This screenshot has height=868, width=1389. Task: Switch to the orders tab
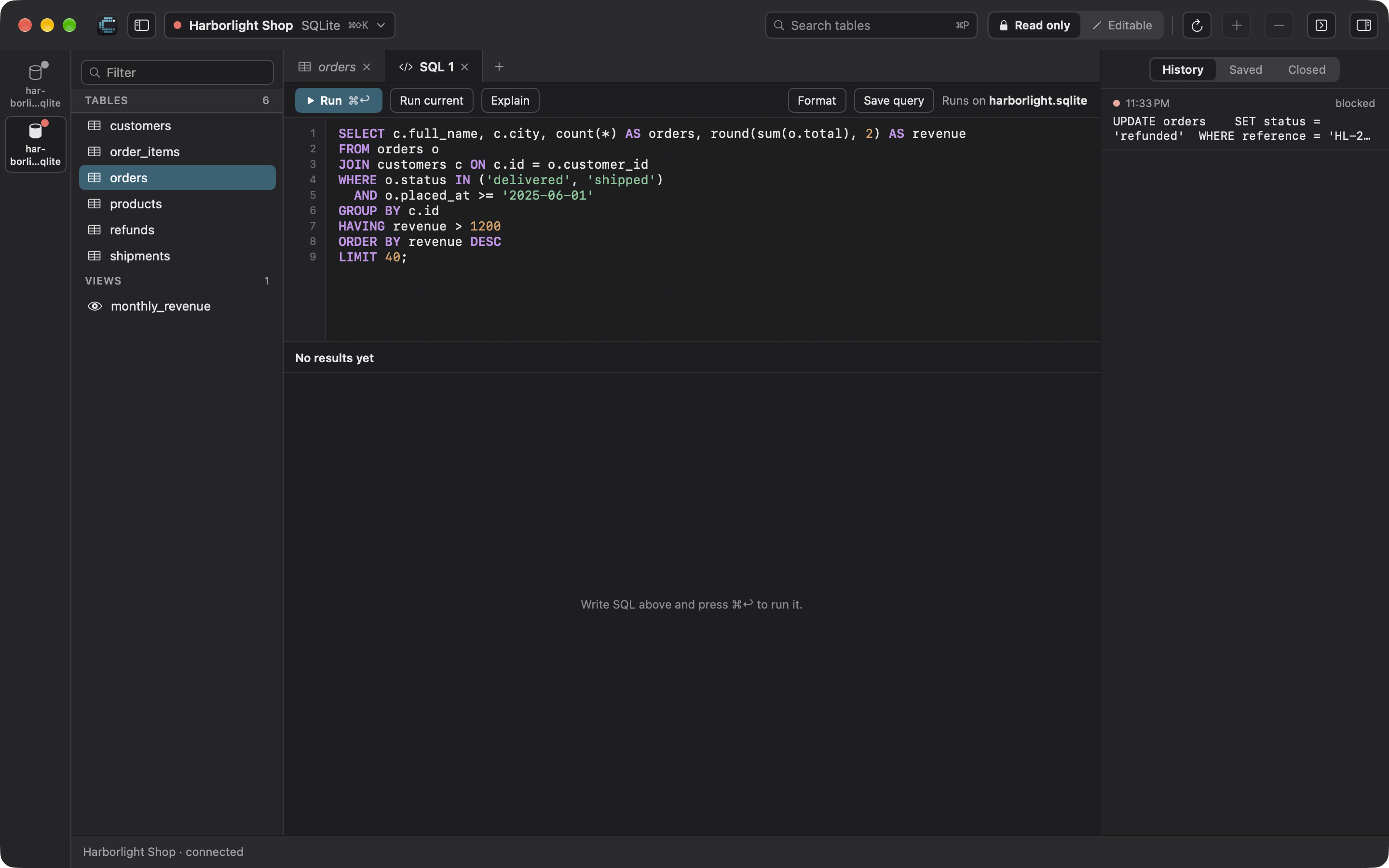click(335, 67)
